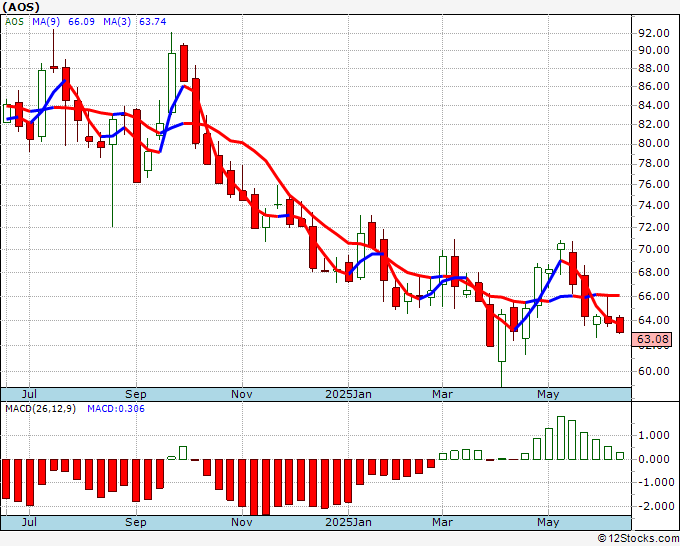This screenshot has width=680, height=546.
Task: Click the 0.000 MACD axis label
Action: 654,459
